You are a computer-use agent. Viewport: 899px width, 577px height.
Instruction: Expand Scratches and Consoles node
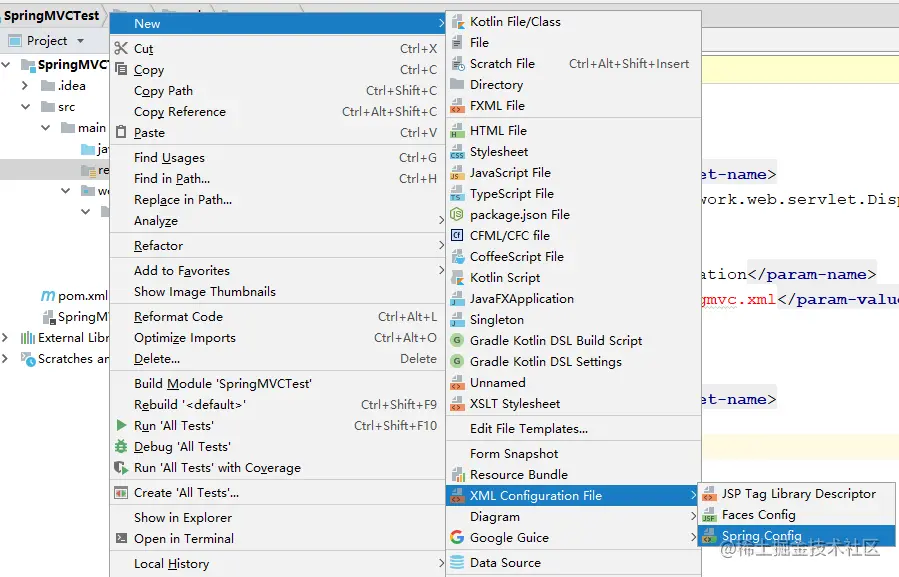pos(5,358)
